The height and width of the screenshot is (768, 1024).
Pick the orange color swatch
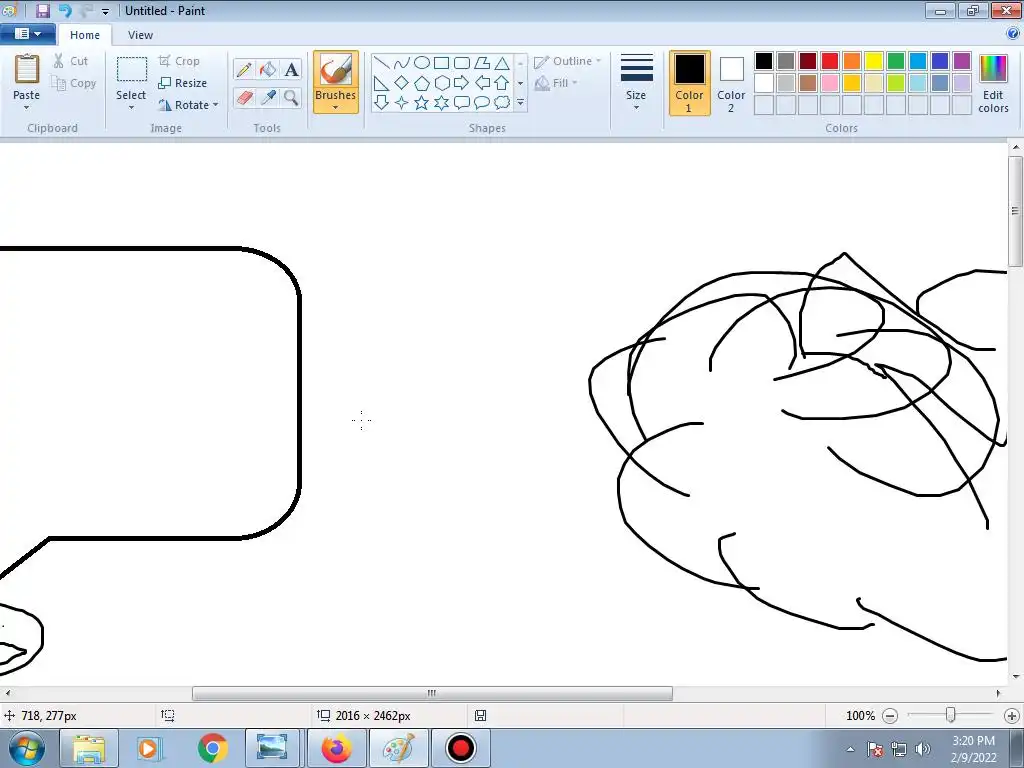852,61
